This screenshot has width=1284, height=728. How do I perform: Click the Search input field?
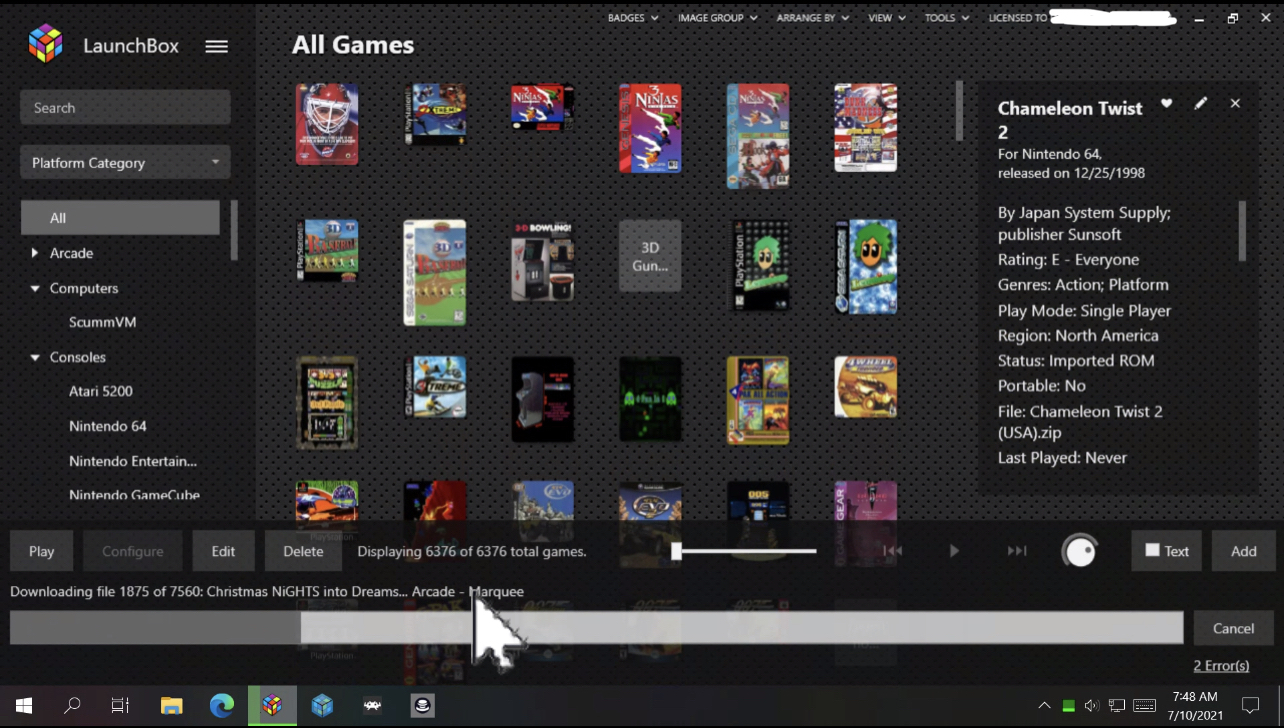pos(125,107)
